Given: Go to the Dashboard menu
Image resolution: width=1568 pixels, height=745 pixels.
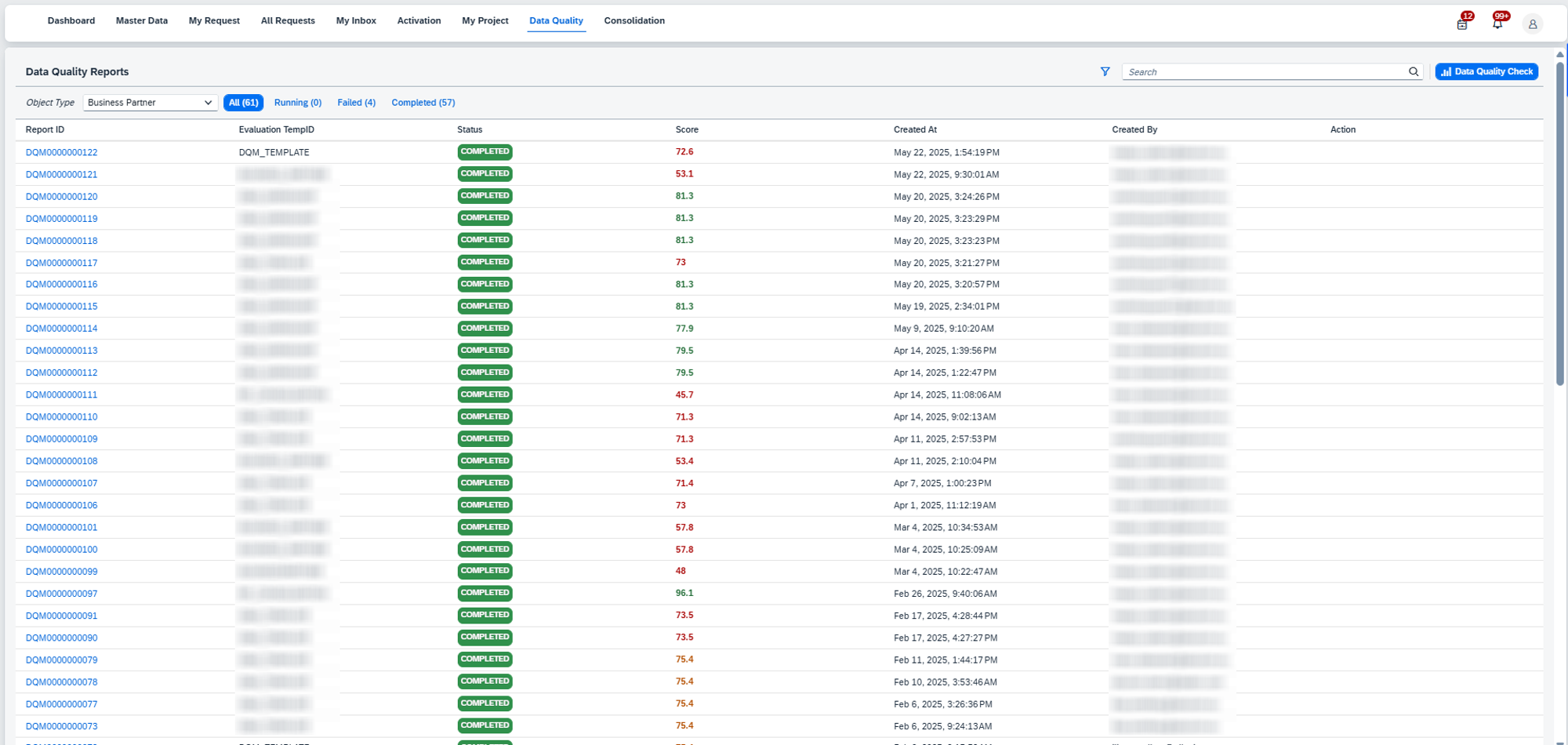Looking at the screenshot, I should (x=71, y=21).
